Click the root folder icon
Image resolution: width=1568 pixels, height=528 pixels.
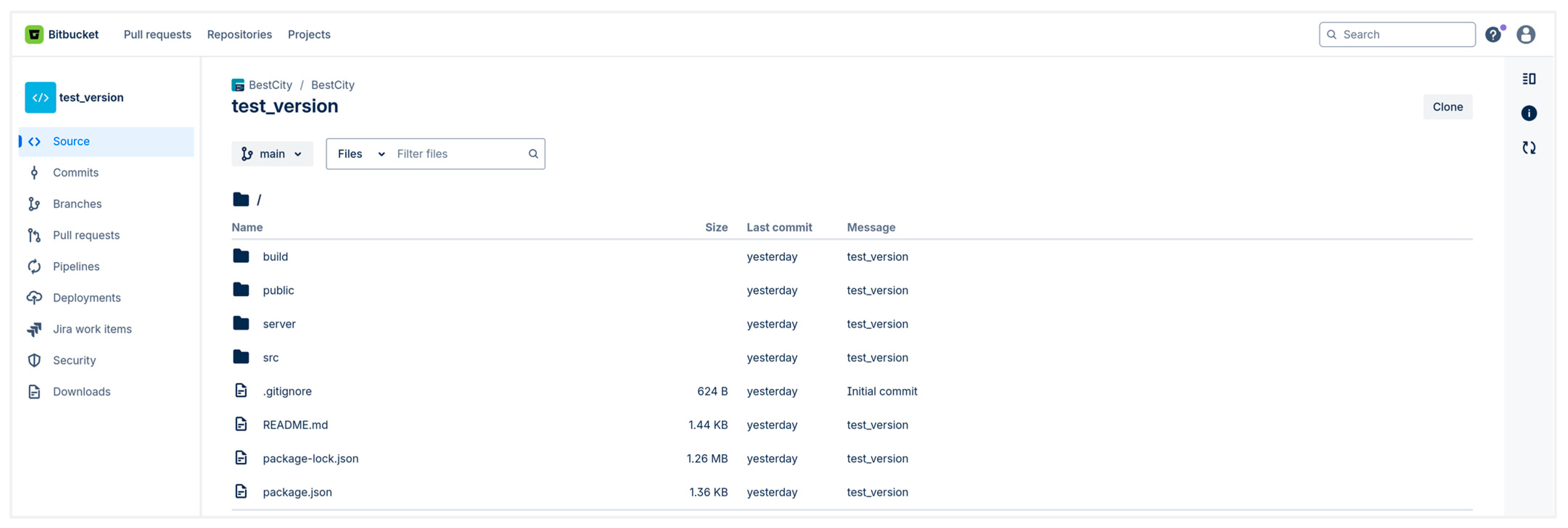(x=241, y=200)
